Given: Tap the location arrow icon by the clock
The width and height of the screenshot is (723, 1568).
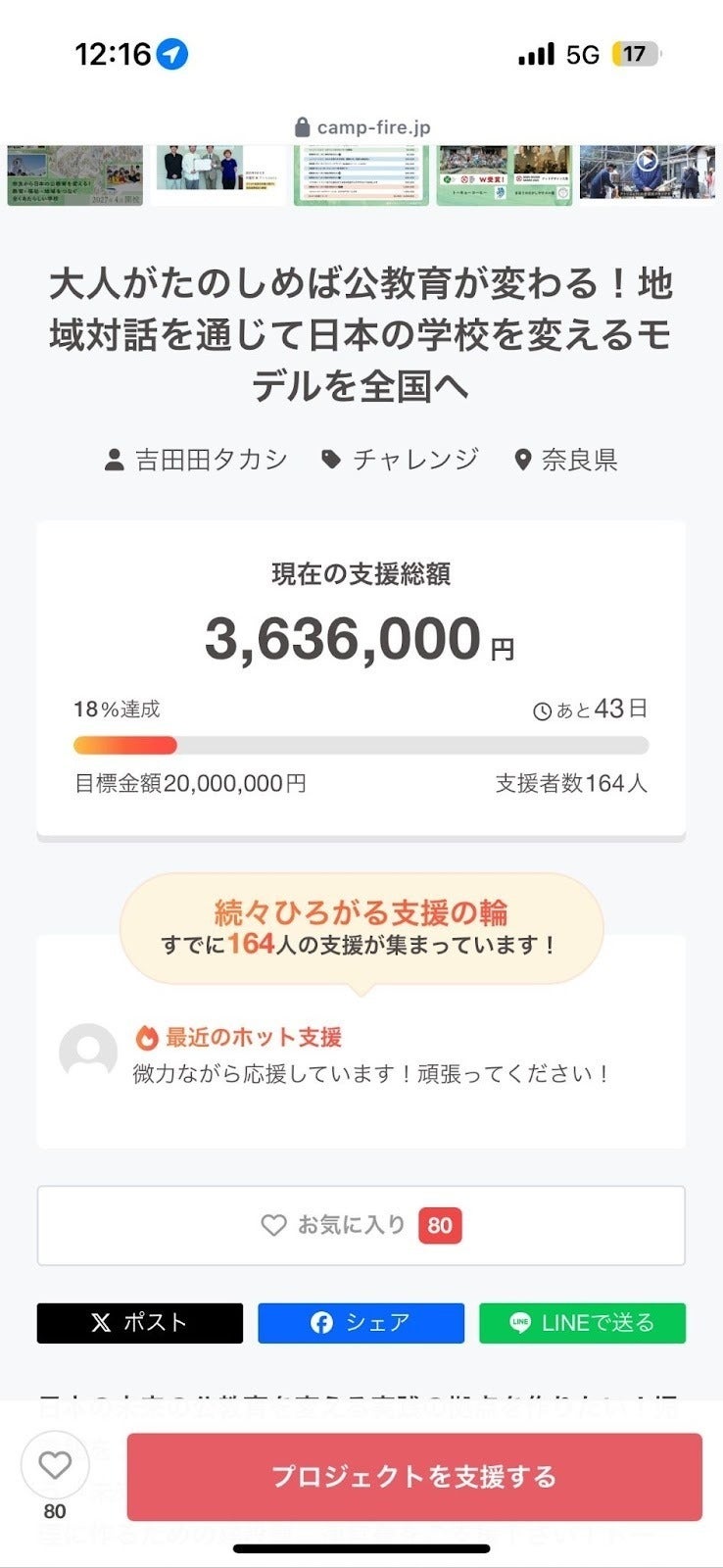Looking at the screenshot, I should coord(172,54).
